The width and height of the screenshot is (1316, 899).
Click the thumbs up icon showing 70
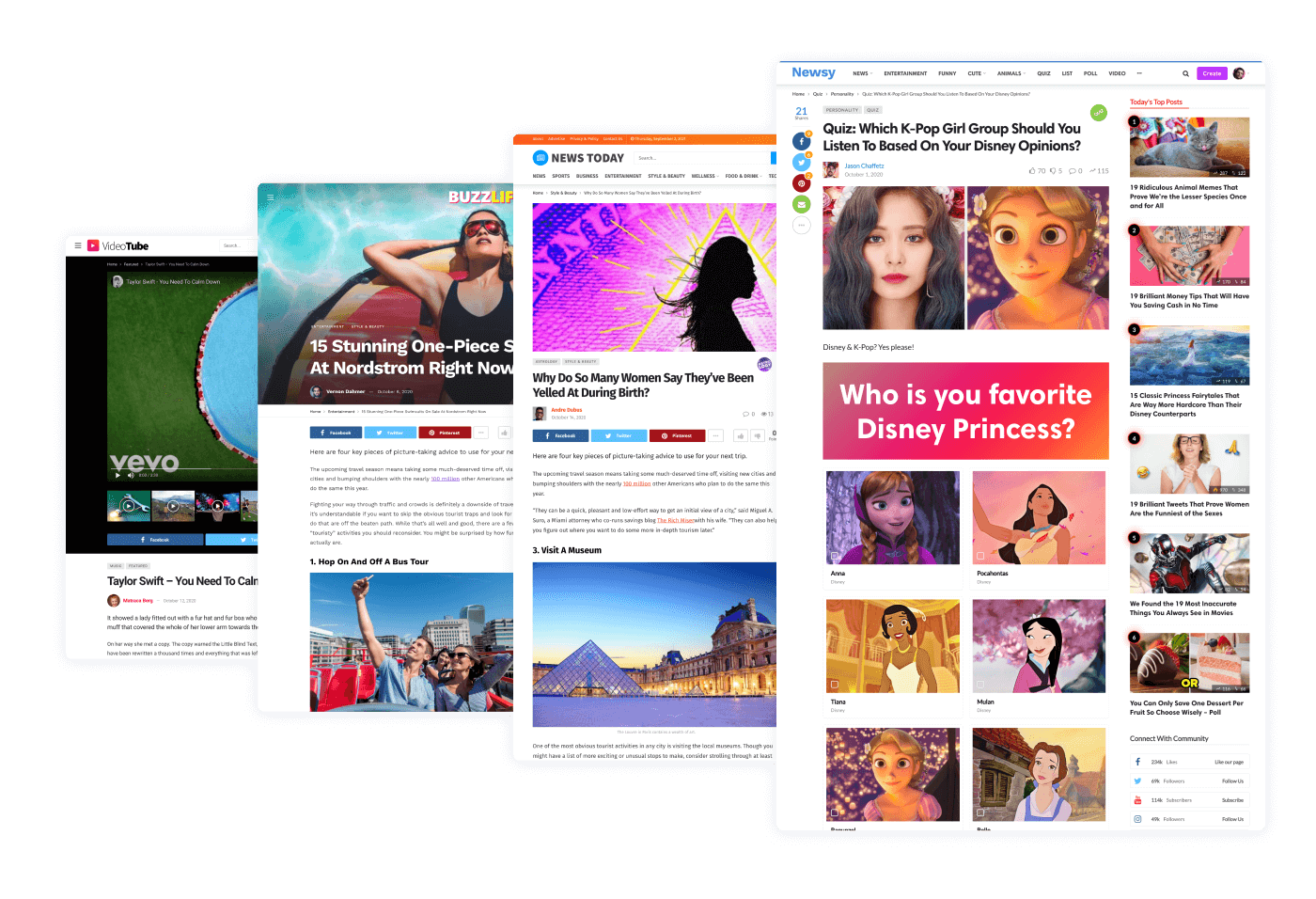1032,171
